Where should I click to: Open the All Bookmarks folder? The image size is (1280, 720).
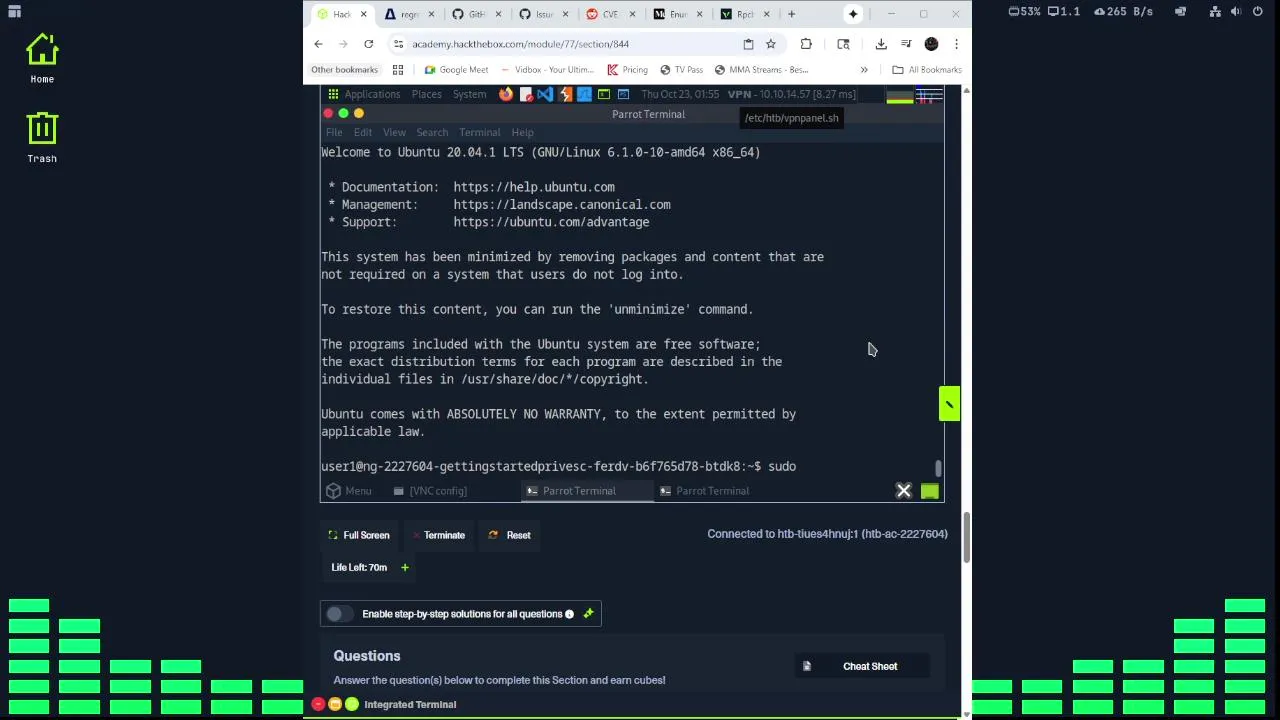[927, 70]
